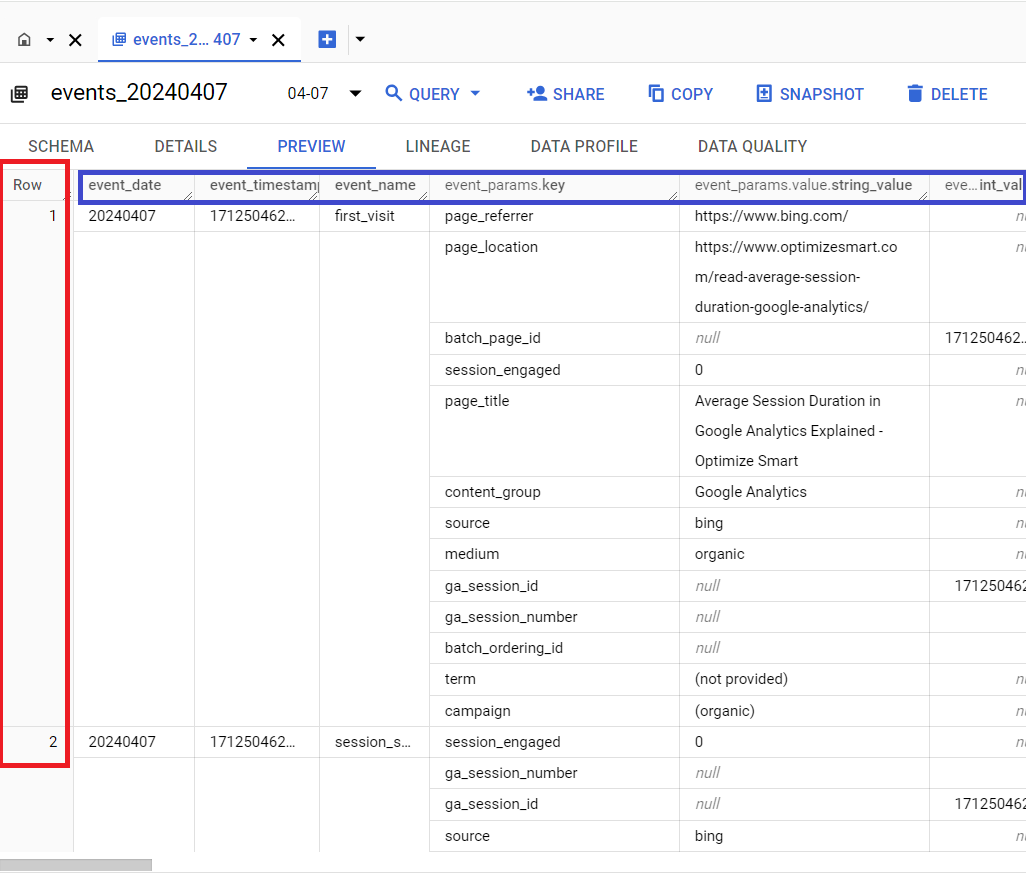Close the home tab
The height and width of the screenshot is (882, 1026).
(x=75, y=41)
